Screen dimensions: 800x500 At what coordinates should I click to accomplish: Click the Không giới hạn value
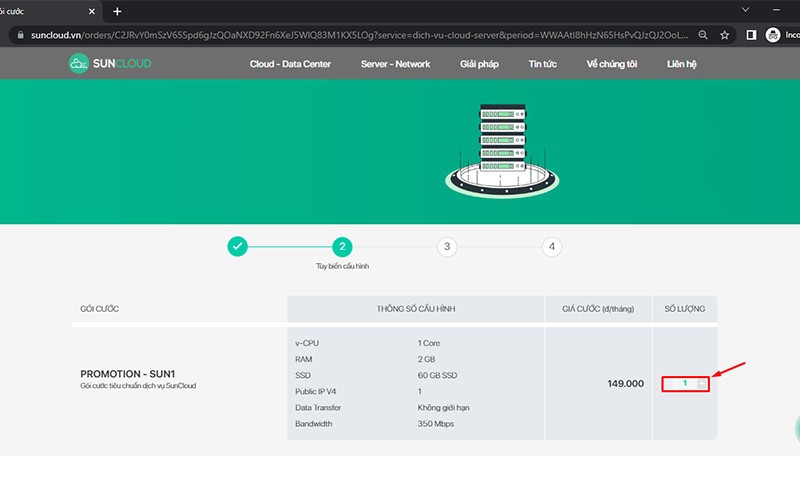[443, 408]
